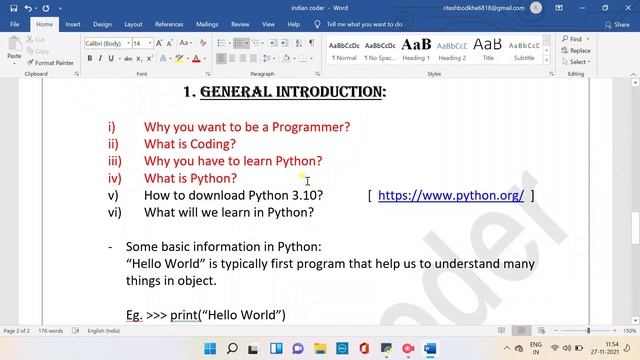The image size is (640, 360).
Task: Increase font size with Grow Font icon
Action: (159, 43)
